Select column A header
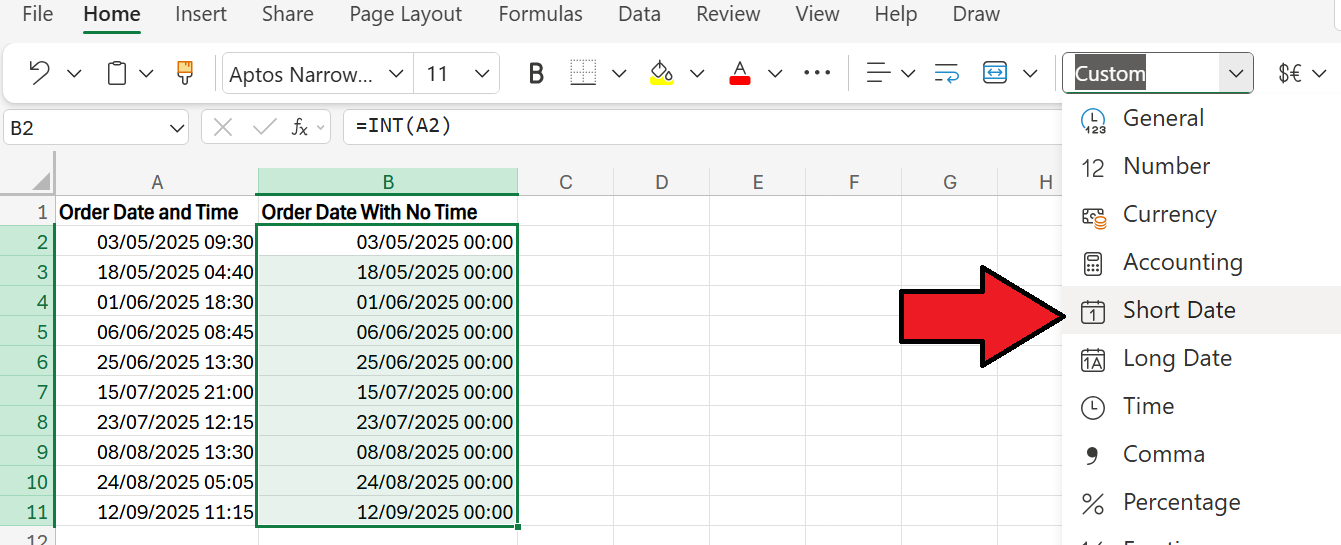 click(x=157, y=182)
